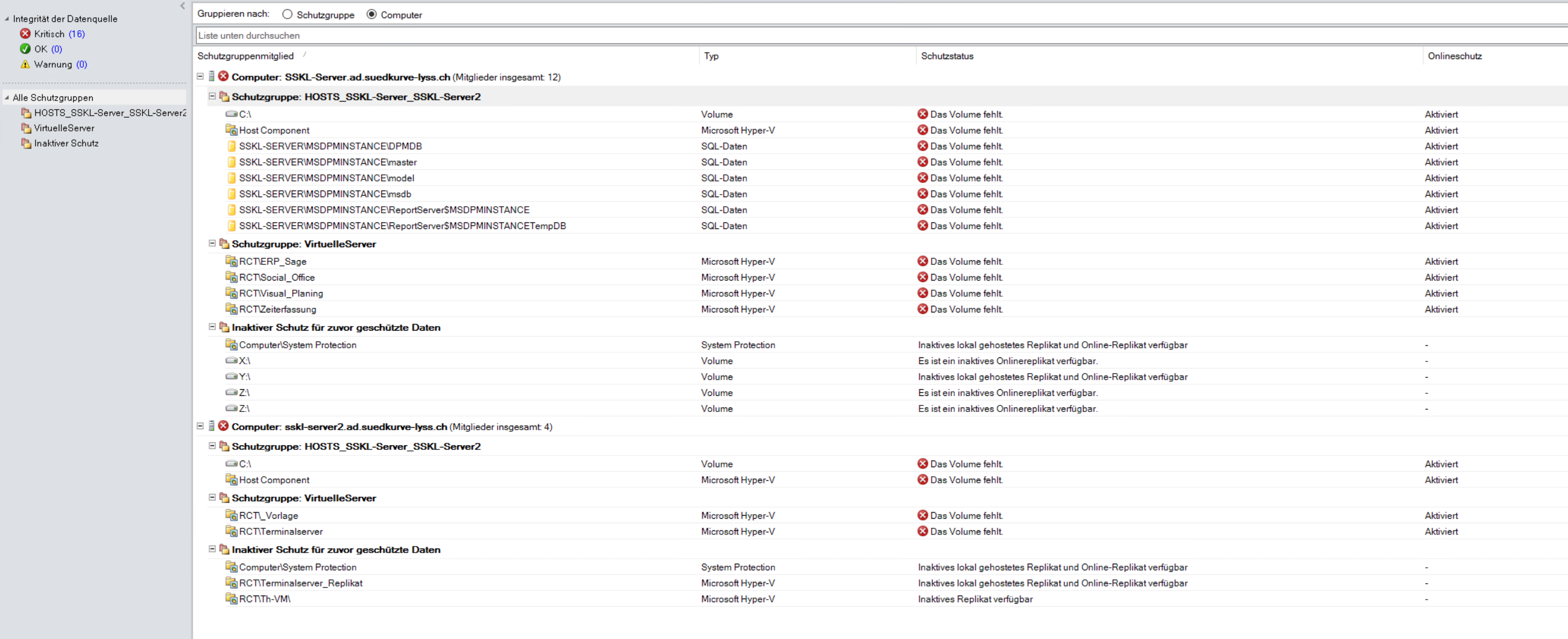Collapse the Computer sskl-server2.ad.suedkurve-lyss.ch group
This screenshot has height=639, width=1568.
coord(200,427)
